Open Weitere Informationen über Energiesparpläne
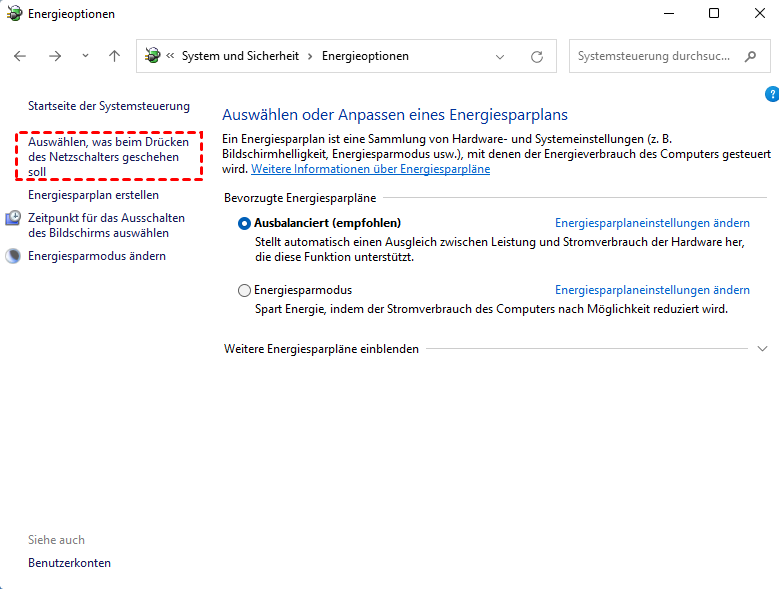The image size is (779, 589). pos(371,169)
